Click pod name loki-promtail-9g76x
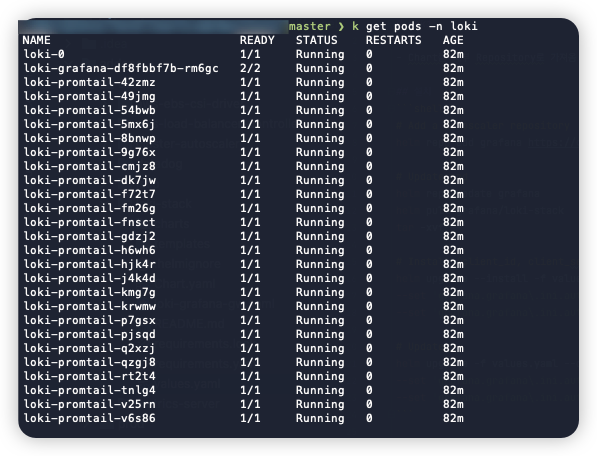Viewport: 597px width, 456px height. (89, 153)
